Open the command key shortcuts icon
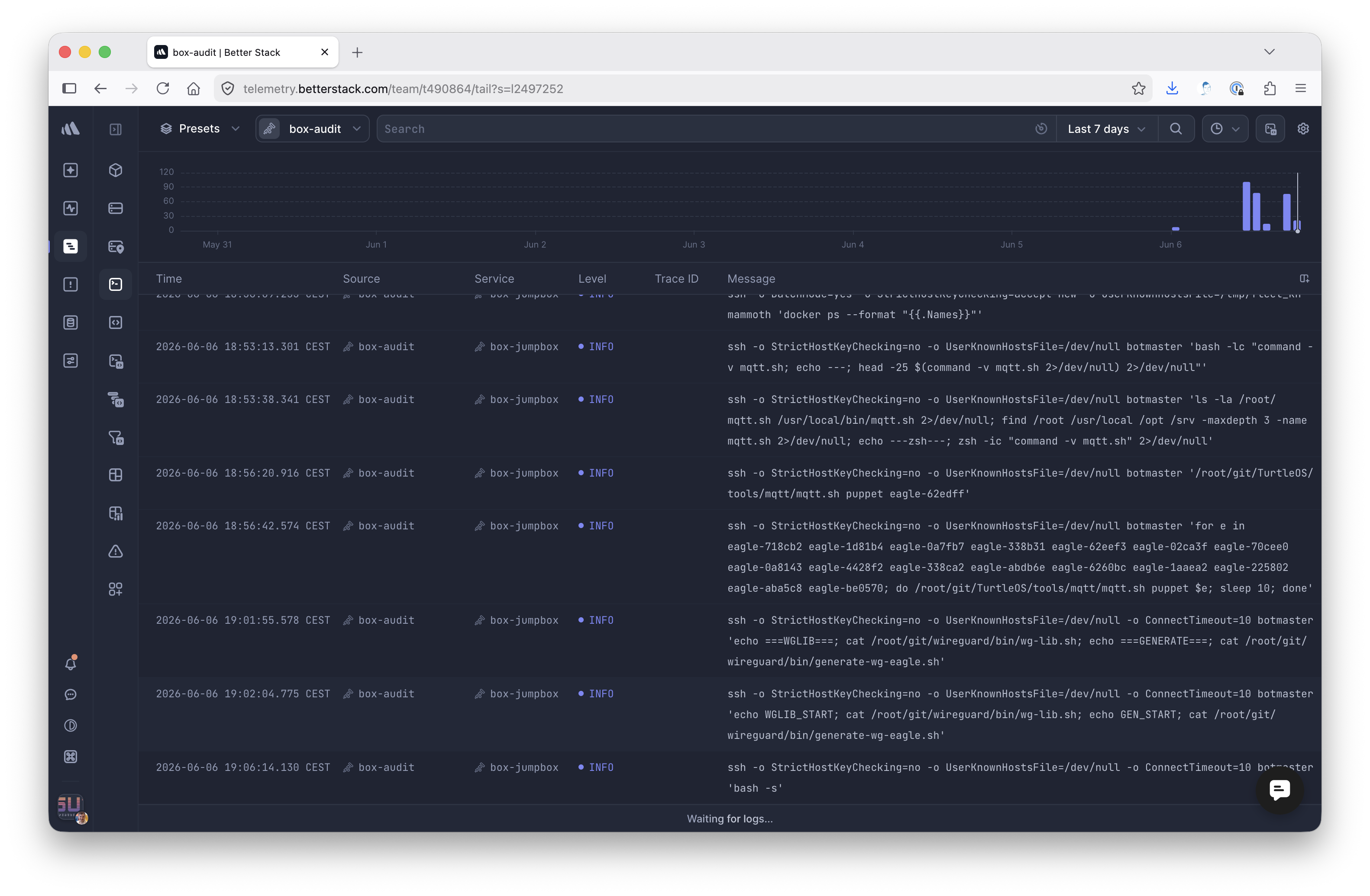1370x896 pixels. (70, 757)
